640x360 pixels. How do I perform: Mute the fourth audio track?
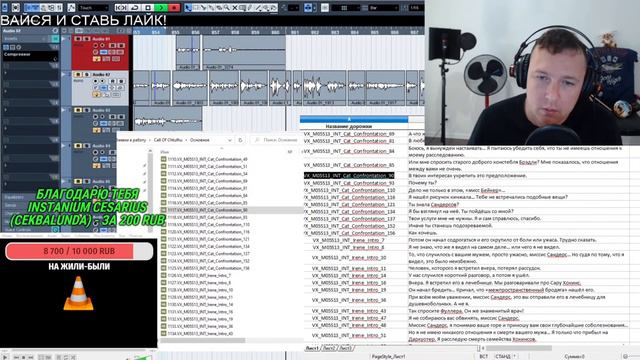point(78,146)
